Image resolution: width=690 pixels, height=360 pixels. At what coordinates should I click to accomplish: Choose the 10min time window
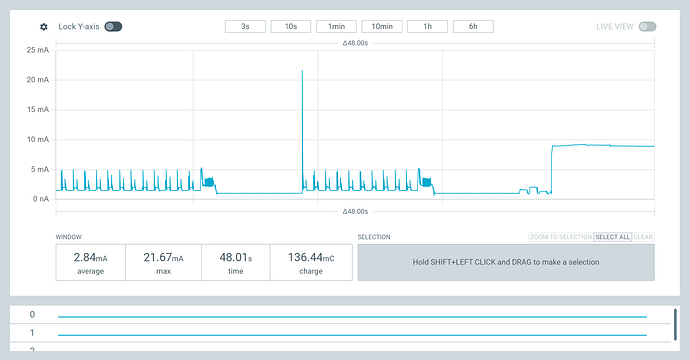point(382,26)
